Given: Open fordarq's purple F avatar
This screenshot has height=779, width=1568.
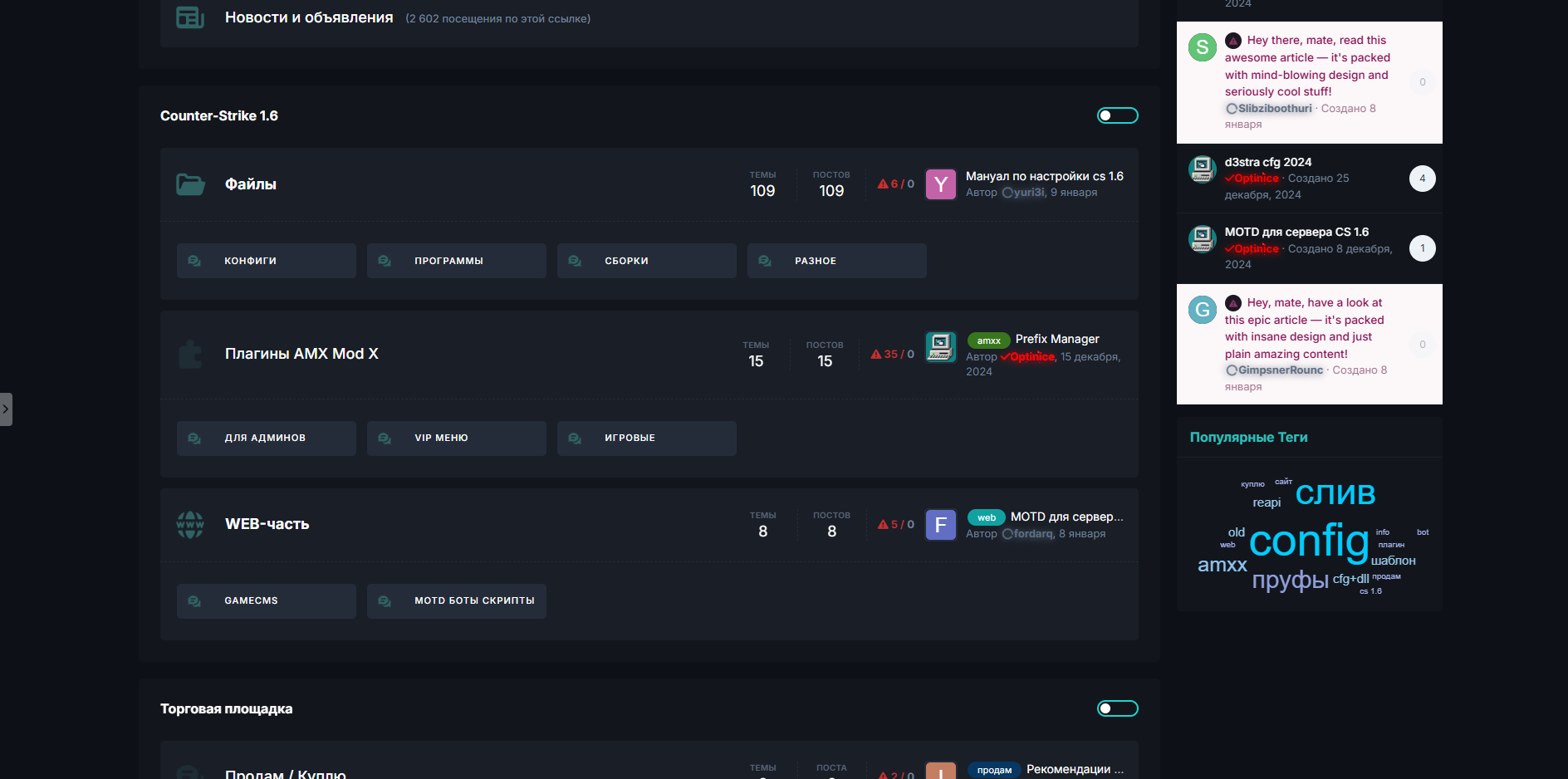Looking at the screenshot, I should click(940, 525).
